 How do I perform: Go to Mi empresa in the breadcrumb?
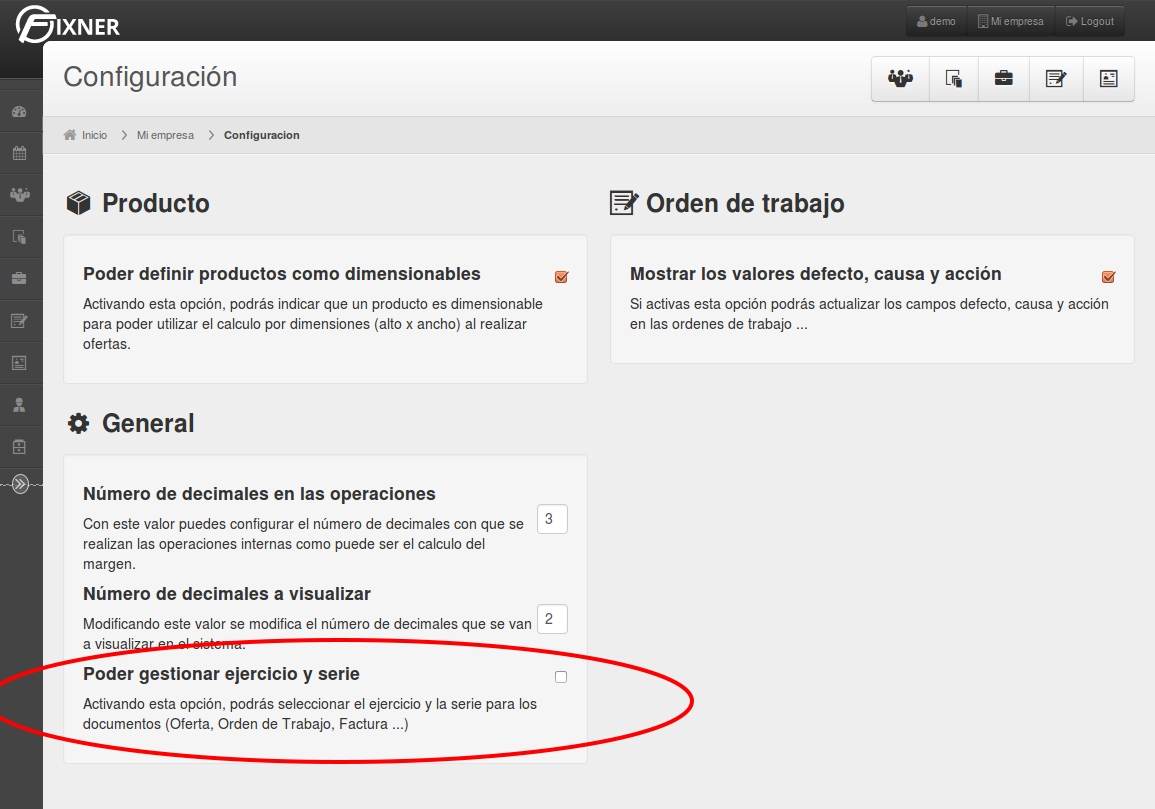[166, 135]
